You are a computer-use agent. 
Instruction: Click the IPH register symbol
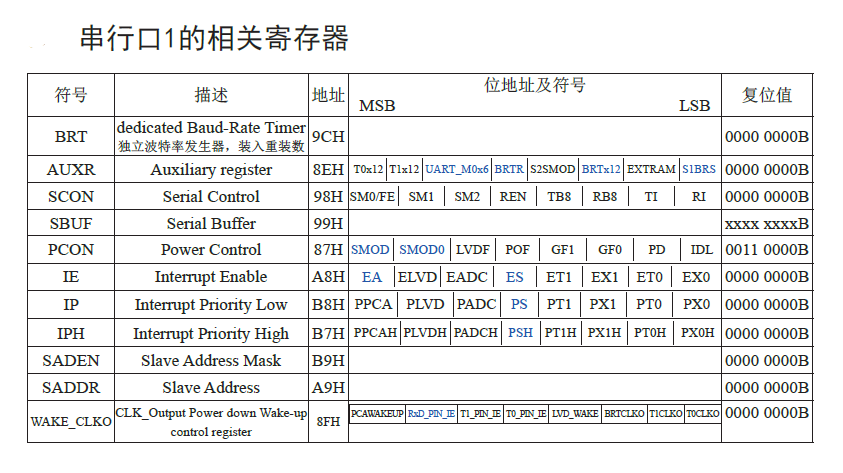pos(70,334)
